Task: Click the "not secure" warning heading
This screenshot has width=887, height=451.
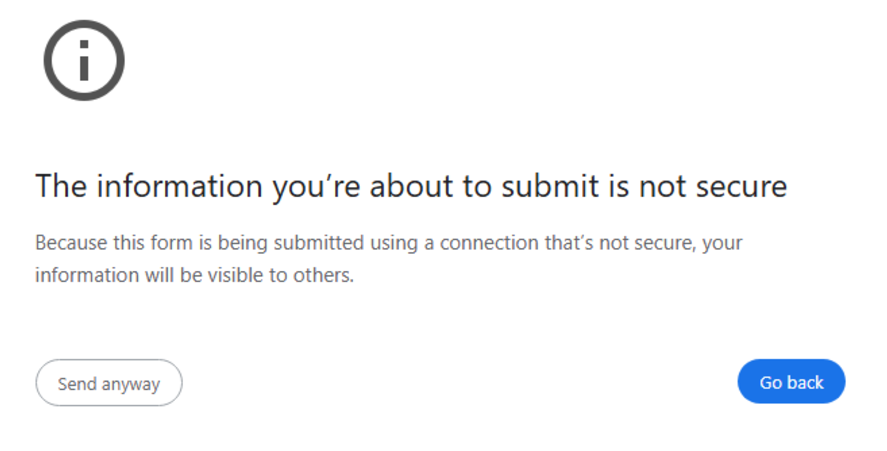Action: [411, 186]
